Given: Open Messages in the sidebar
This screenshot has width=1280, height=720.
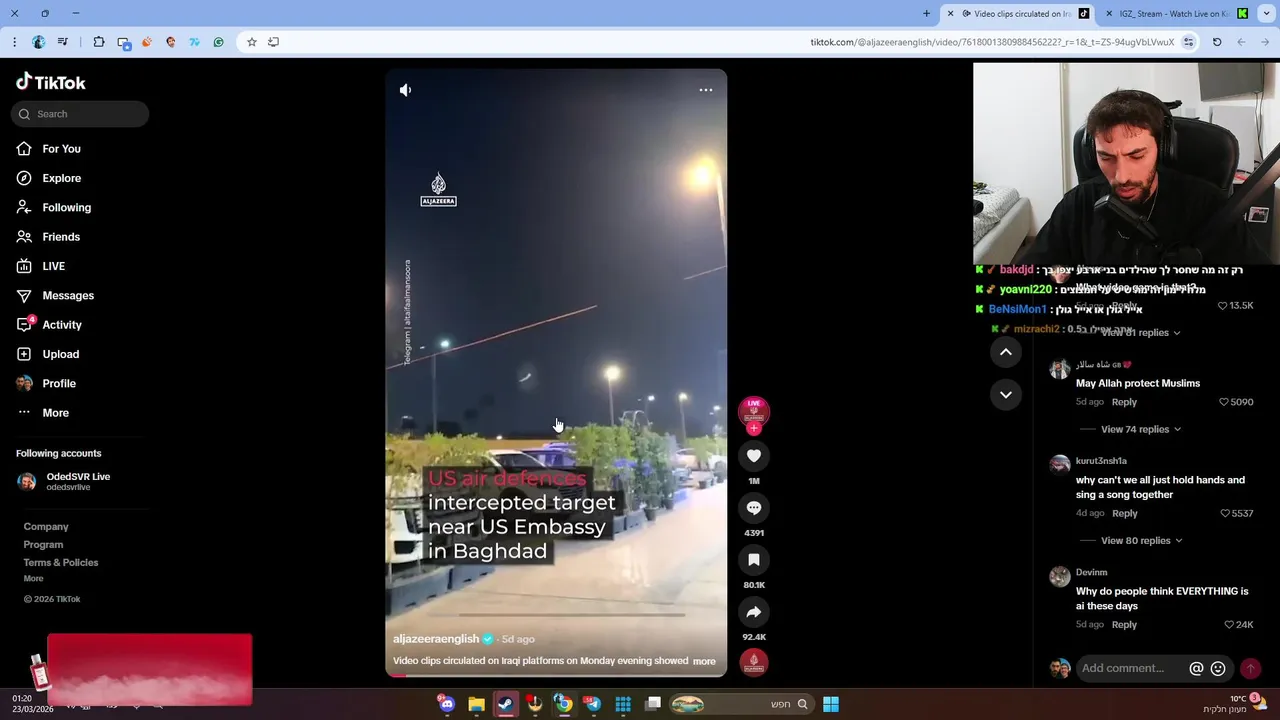Looking at the screenshot, I should click(x=55, y=295).
